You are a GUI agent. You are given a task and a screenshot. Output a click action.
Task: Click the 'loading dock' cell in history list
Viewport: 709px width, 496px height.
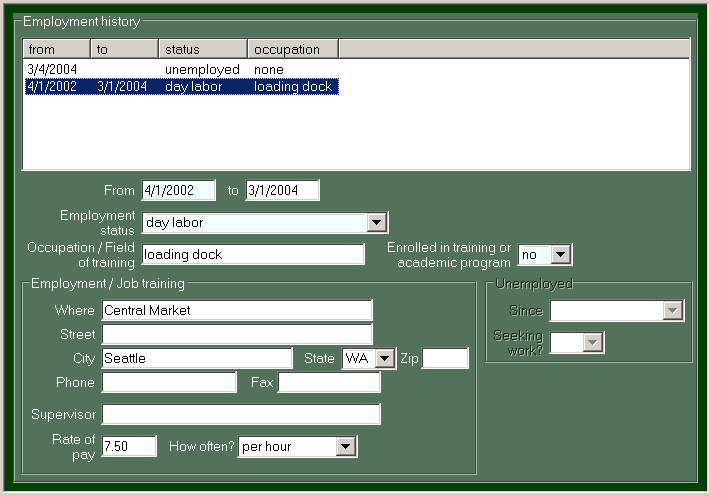(293, 87)
